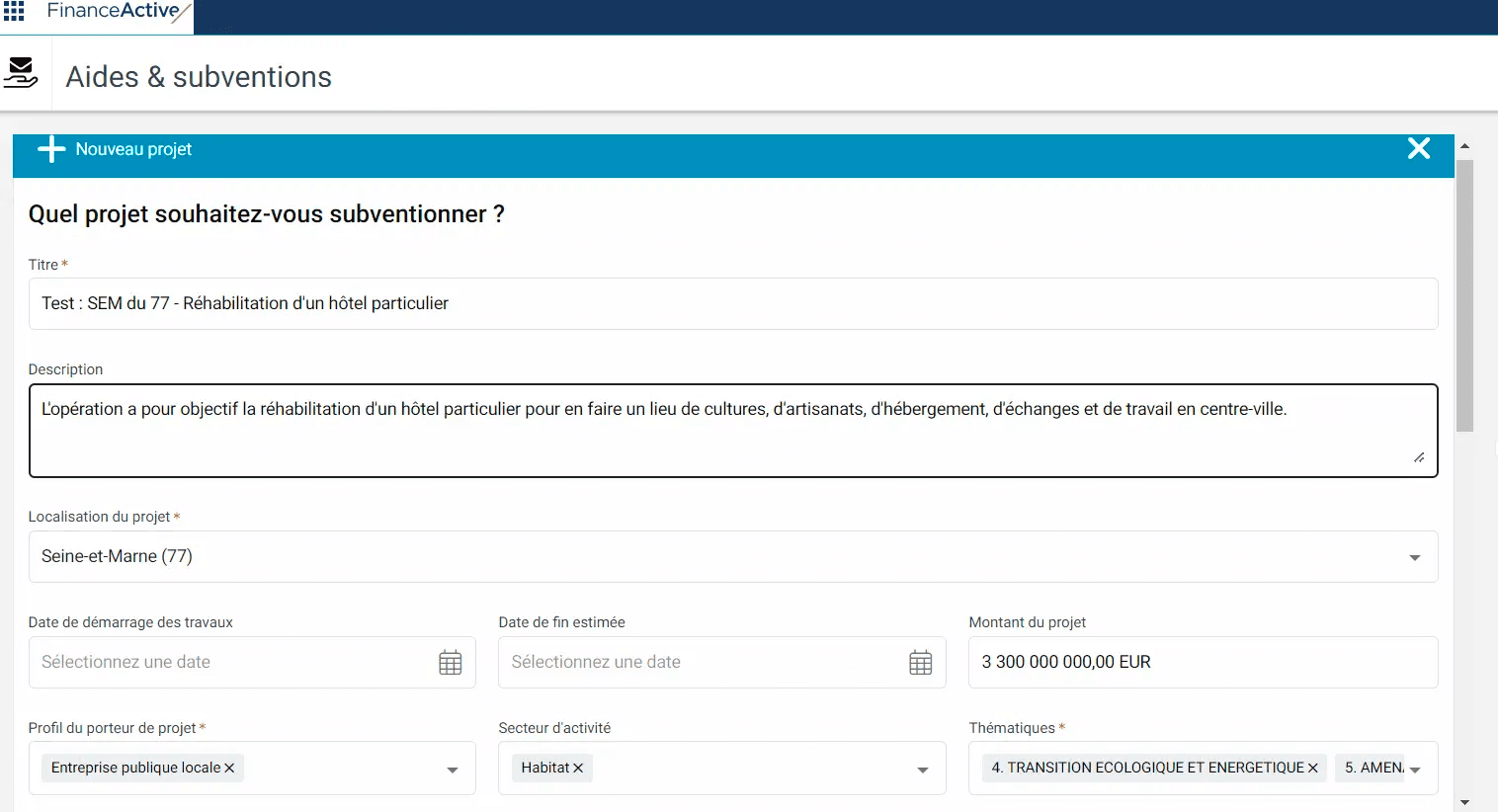1498x812 pixels.
Task: Click the scrollbar up arrow
Action: [1465, 145]
